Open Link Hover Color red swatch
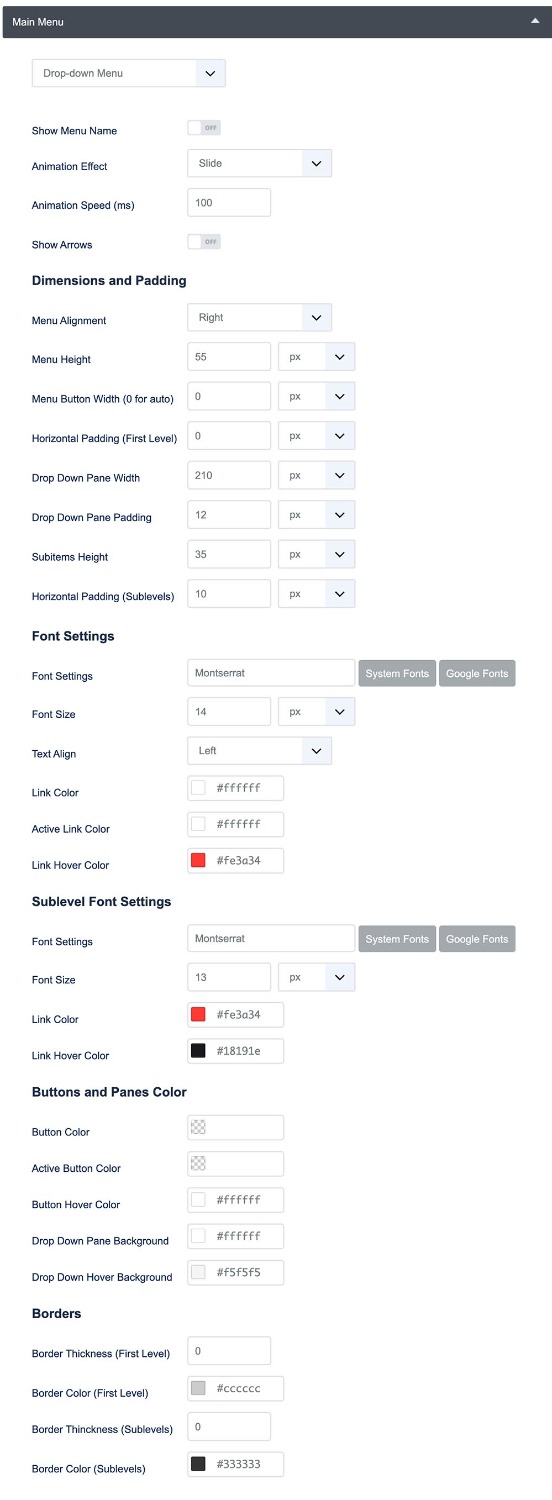Viewport: 552px width, 1500px height. [198, 861]
